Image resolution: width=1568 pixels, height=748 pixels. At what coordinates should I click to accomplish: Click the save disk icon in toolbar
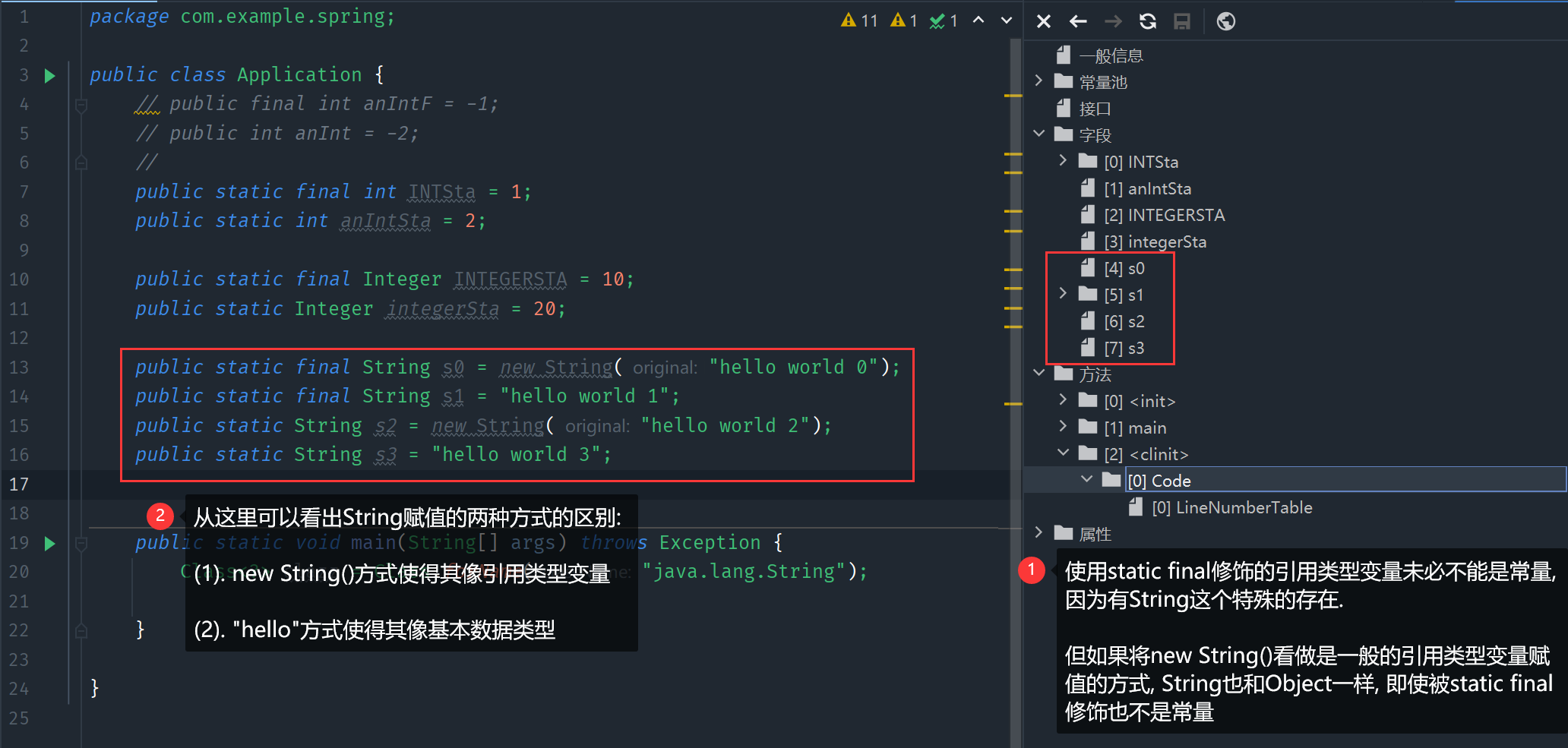(1182, 21)
